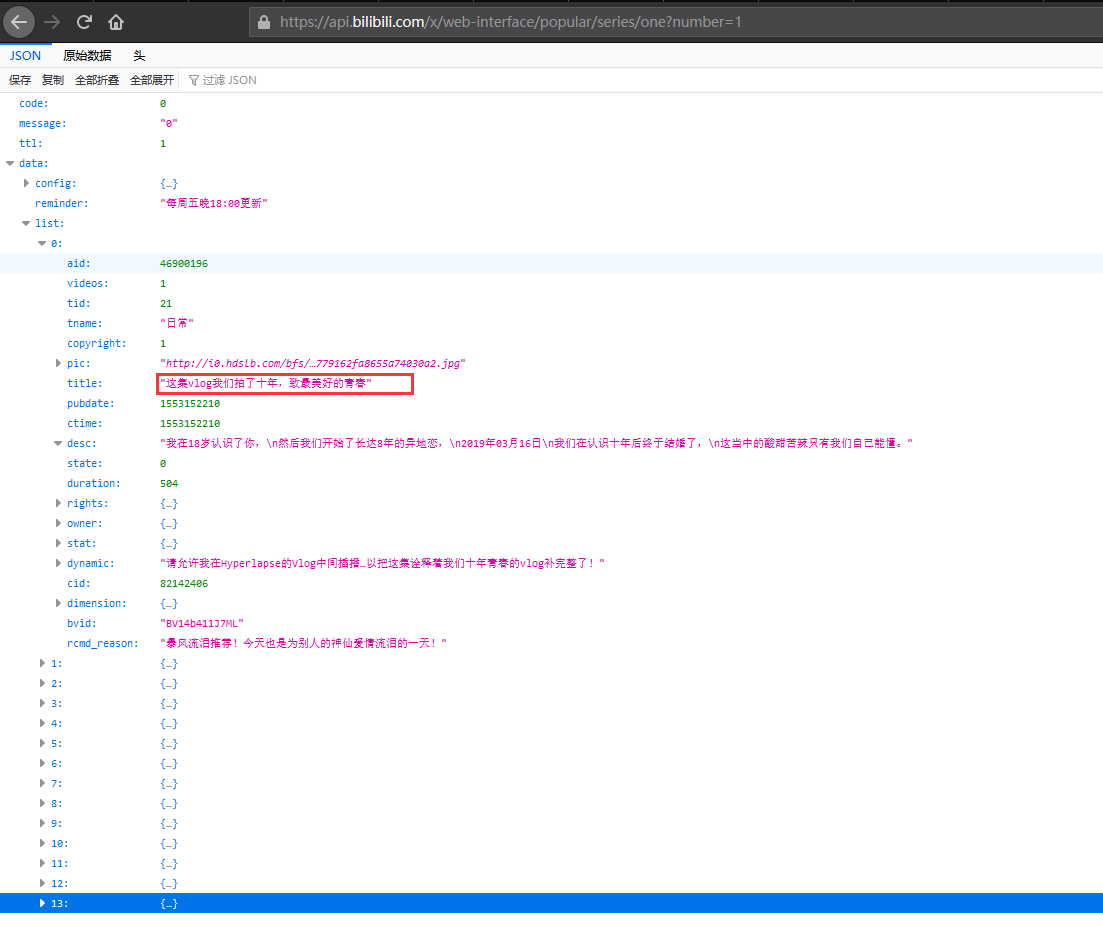This screenshot has height=927, width=1103.
Task: Click the tname value 日常
Action: [177, 323]
